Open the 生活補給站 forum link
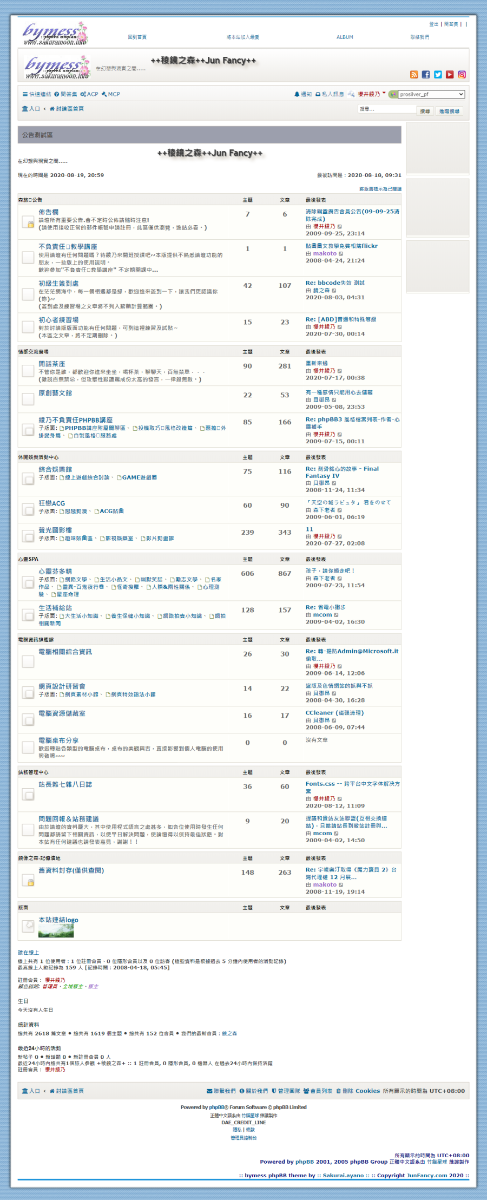This screenshot has width=487, height=1200. pos(53,606)
